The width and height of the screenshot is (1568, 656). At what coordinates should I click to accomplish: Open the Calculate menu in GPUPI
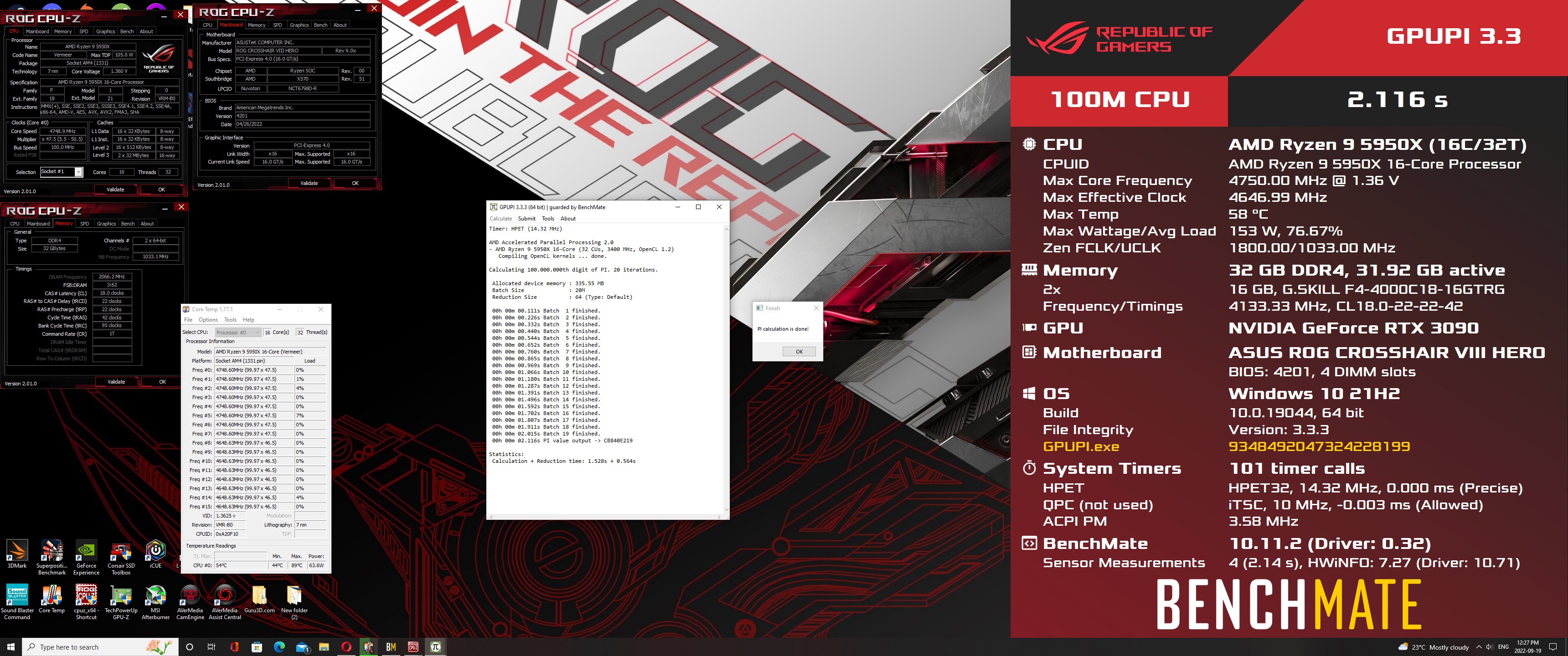500,219
